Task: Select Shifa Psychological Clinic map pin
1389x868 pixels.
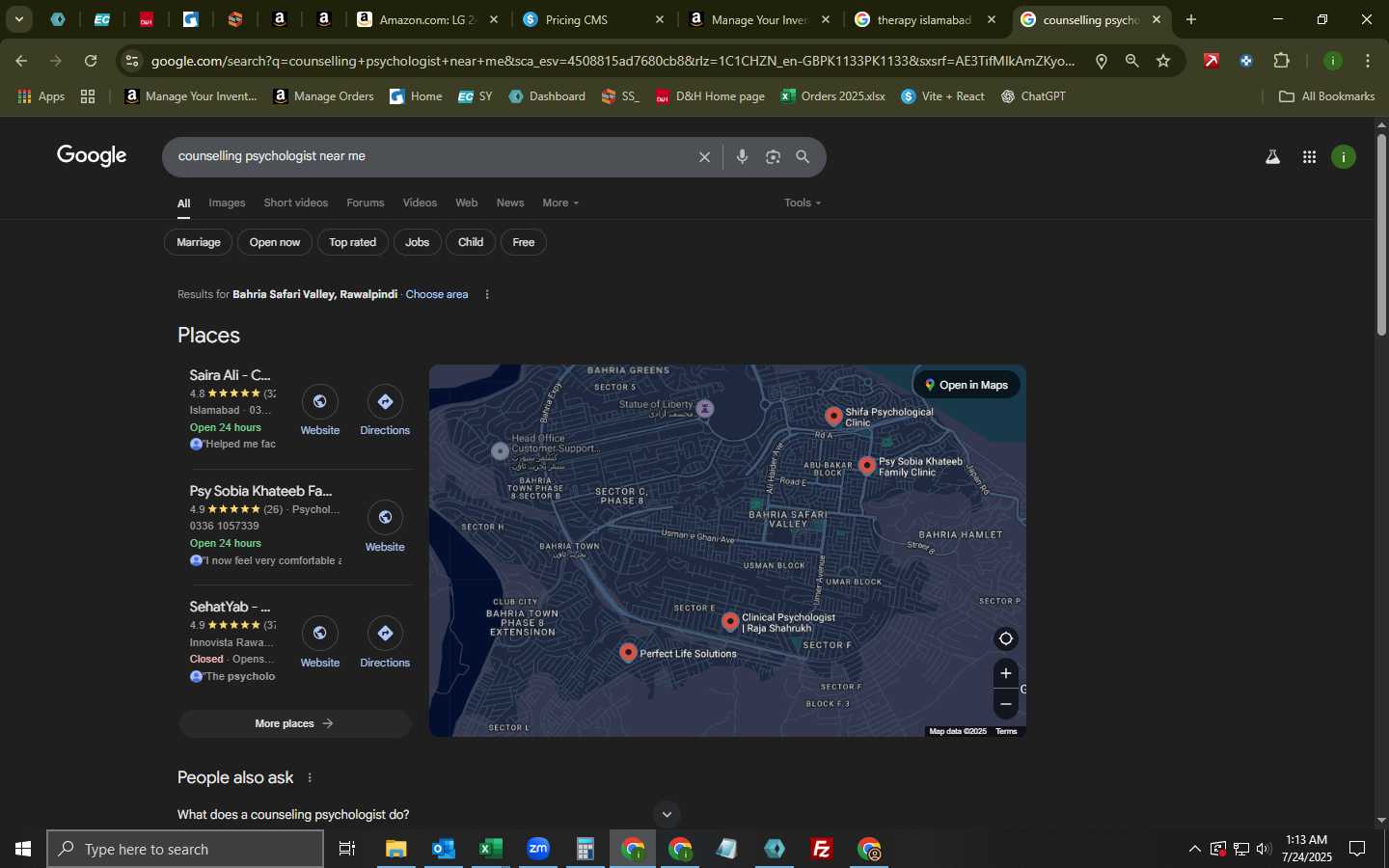Action: pos(833,416)
